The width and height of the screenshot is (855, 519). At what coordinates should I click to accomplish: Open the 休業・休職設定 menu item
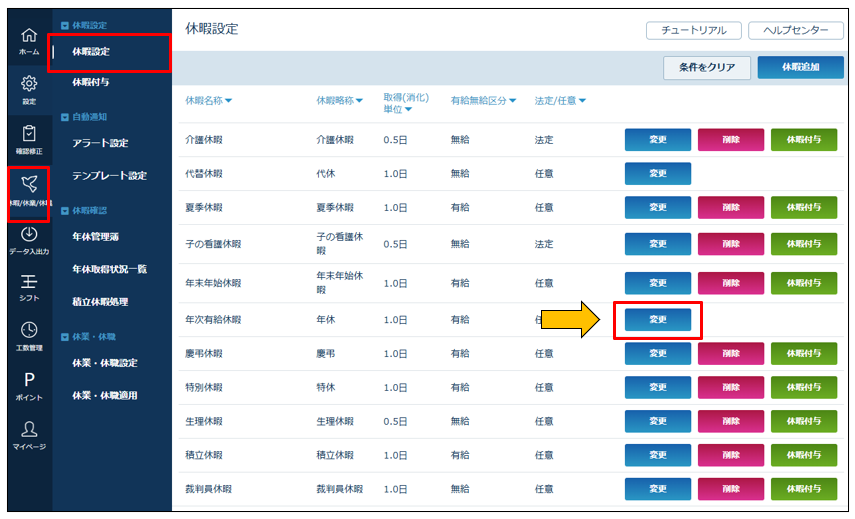105,363
